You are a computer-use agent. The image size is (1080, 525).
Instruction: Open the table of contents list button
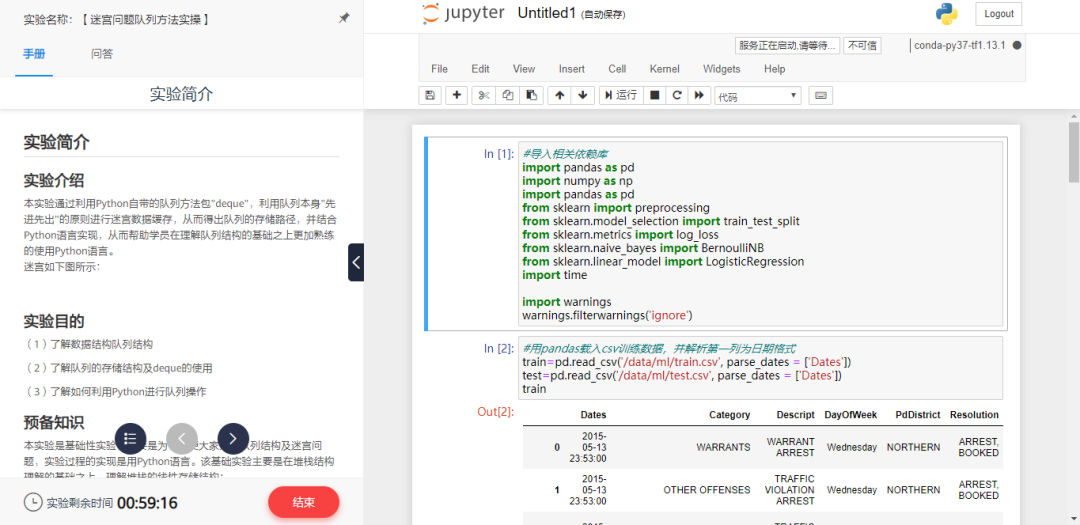click(131, 438)
